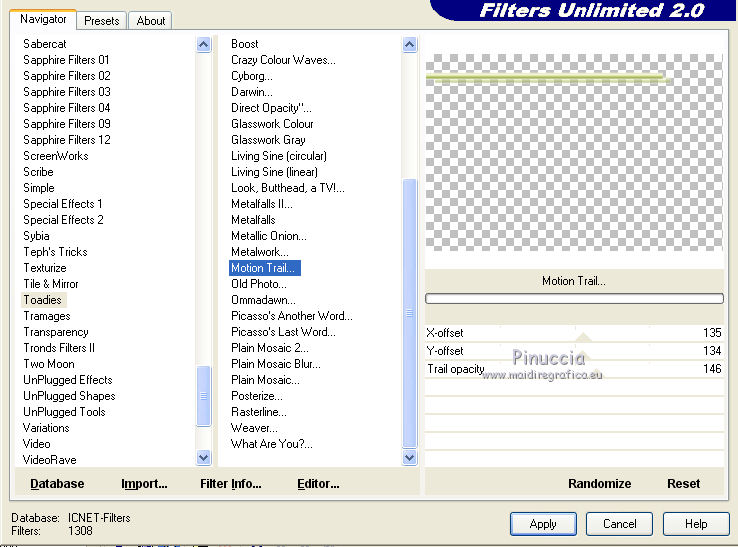Select Tronds Filters II

point(59,348)
